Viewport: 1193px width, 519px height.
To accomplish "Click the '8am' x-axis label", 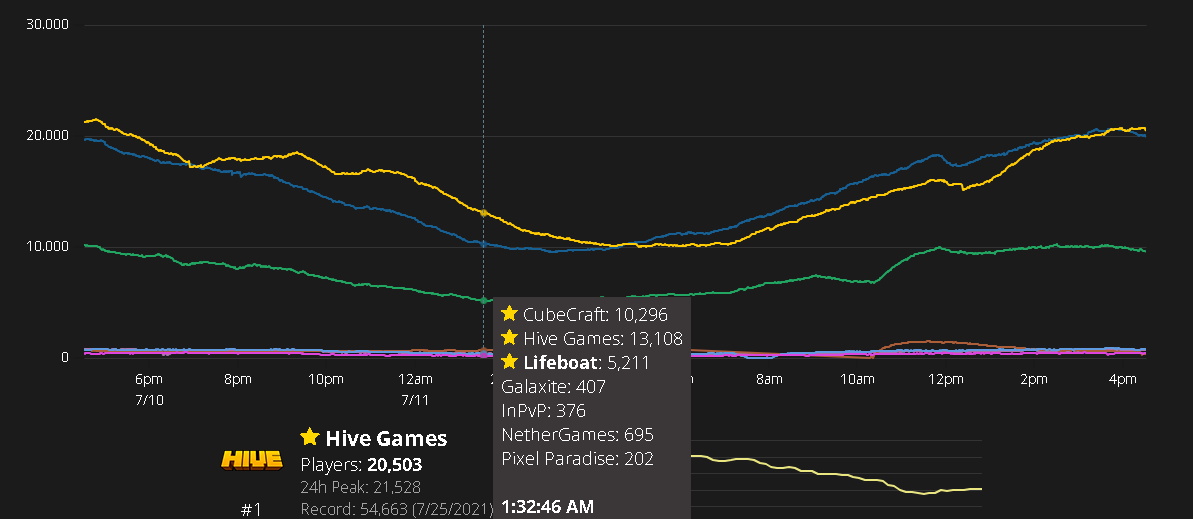I will (x=769, y=379).
